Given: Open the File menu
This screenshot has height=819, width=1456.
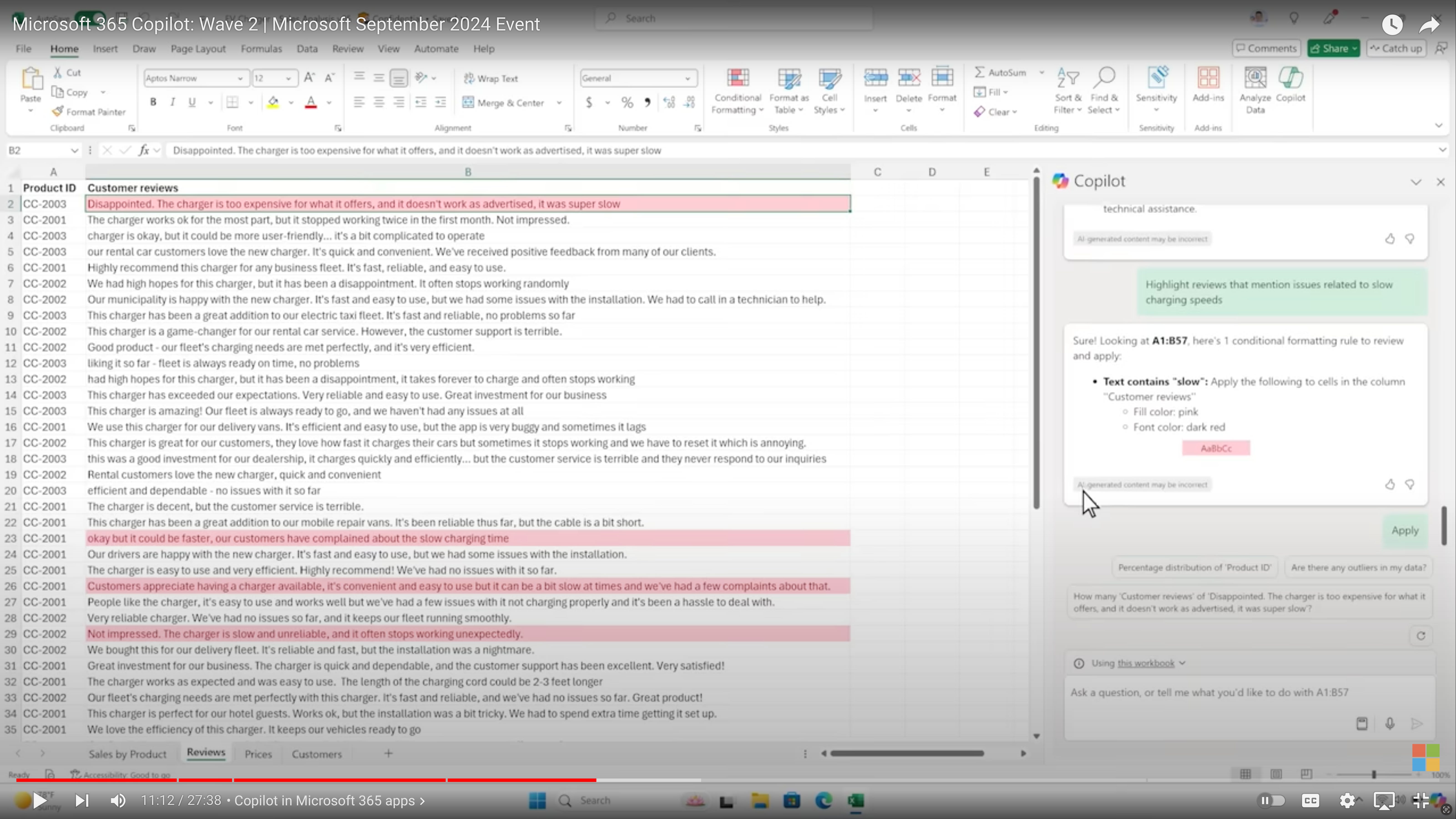Looking at the screenshot, I should (24, 49).
